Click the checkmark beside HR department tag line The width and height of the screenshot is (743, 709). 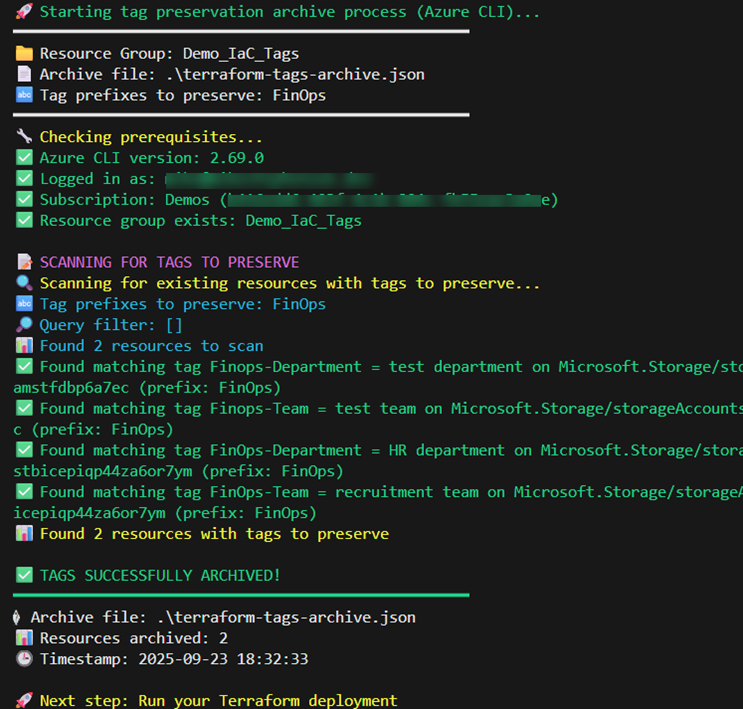click(x=24, y=450)
